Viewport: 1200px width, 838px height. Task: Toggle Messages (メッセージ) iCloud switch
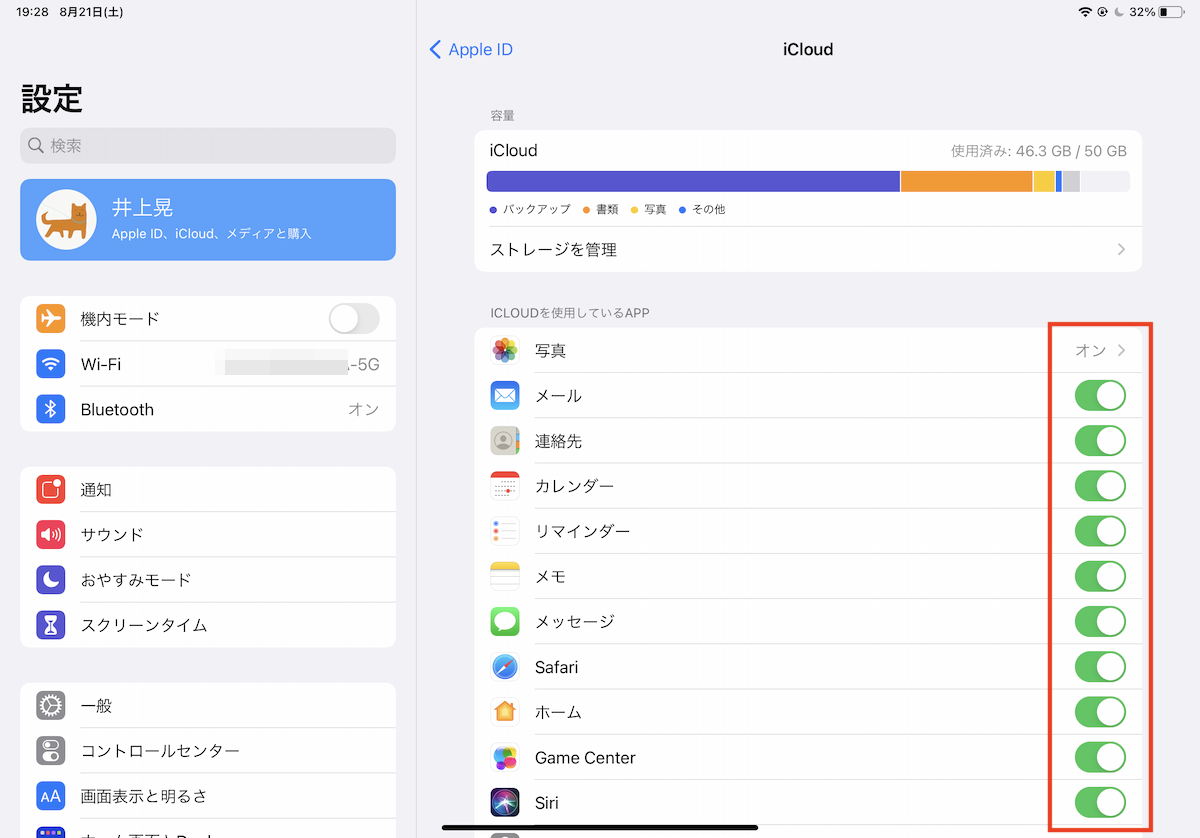[x=1100, y=622]
